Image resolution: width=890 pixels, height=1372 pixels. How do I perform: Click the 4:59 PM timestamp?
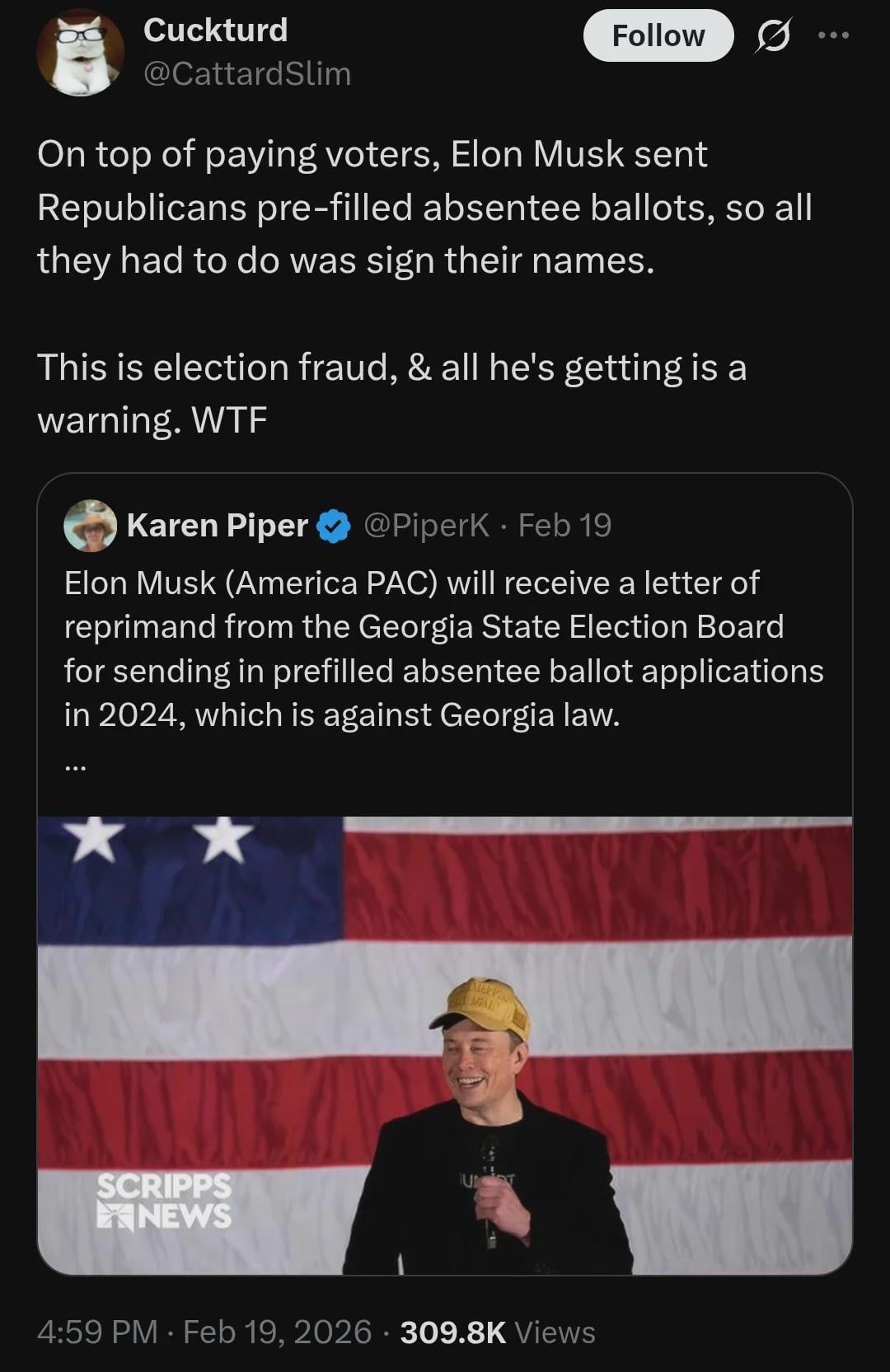click(x=97, y=1332)
